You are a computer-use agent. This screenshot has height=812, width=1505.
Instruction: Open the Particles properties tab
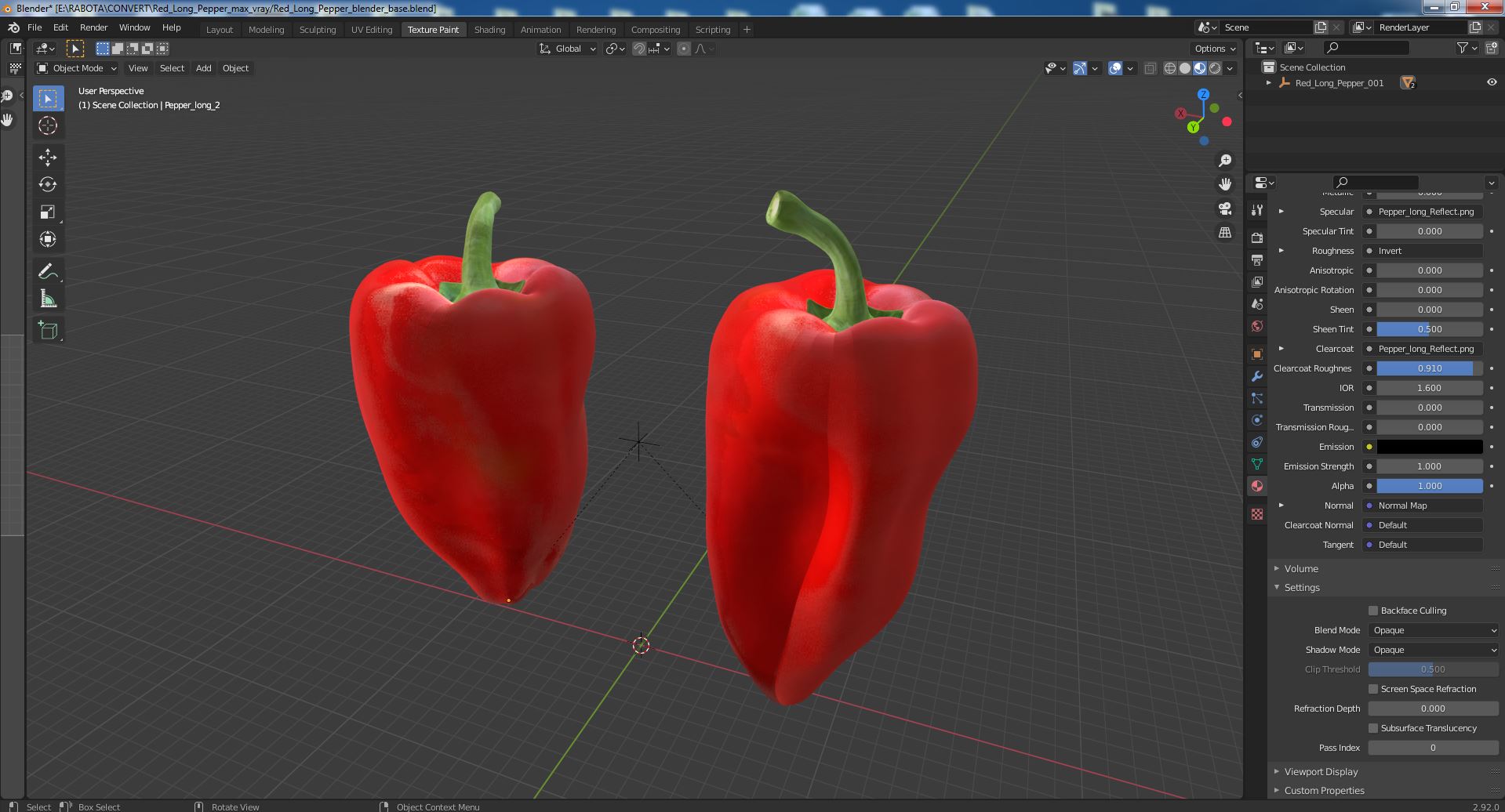point(1257,397)
